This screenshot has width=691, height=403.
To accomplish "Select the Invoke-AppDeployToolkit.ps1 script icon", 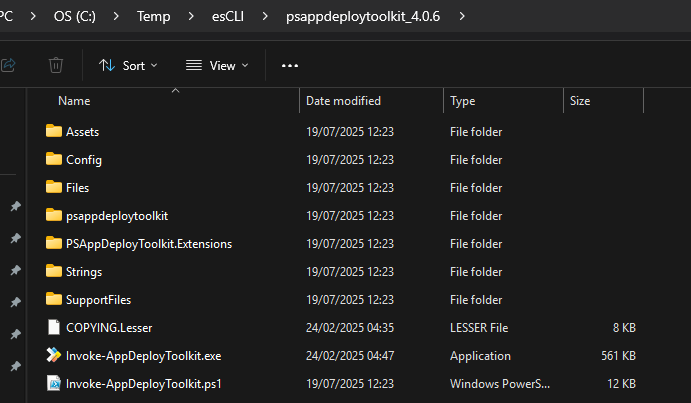I will [54, 383].
